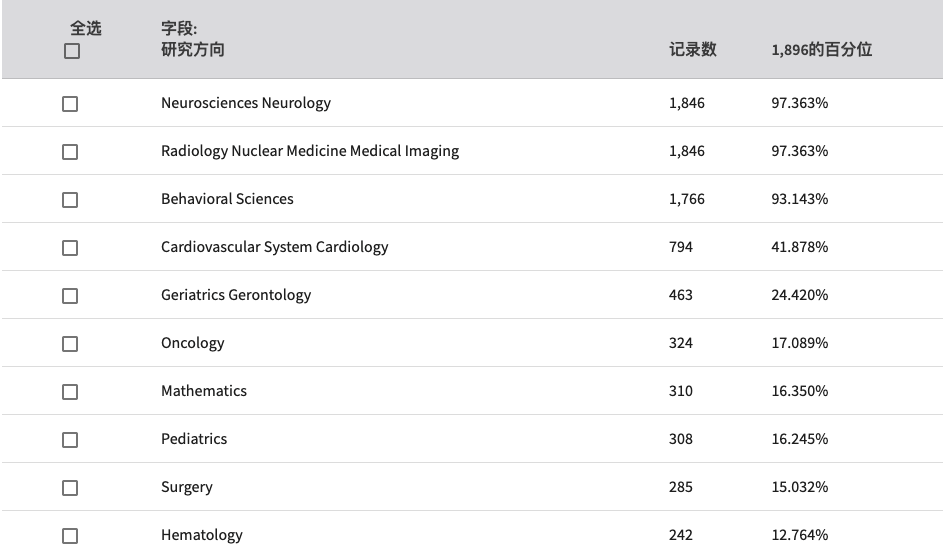Tick the Oncology row checkbox
Screen dimensions: 943x558
[x=70, y=344]
